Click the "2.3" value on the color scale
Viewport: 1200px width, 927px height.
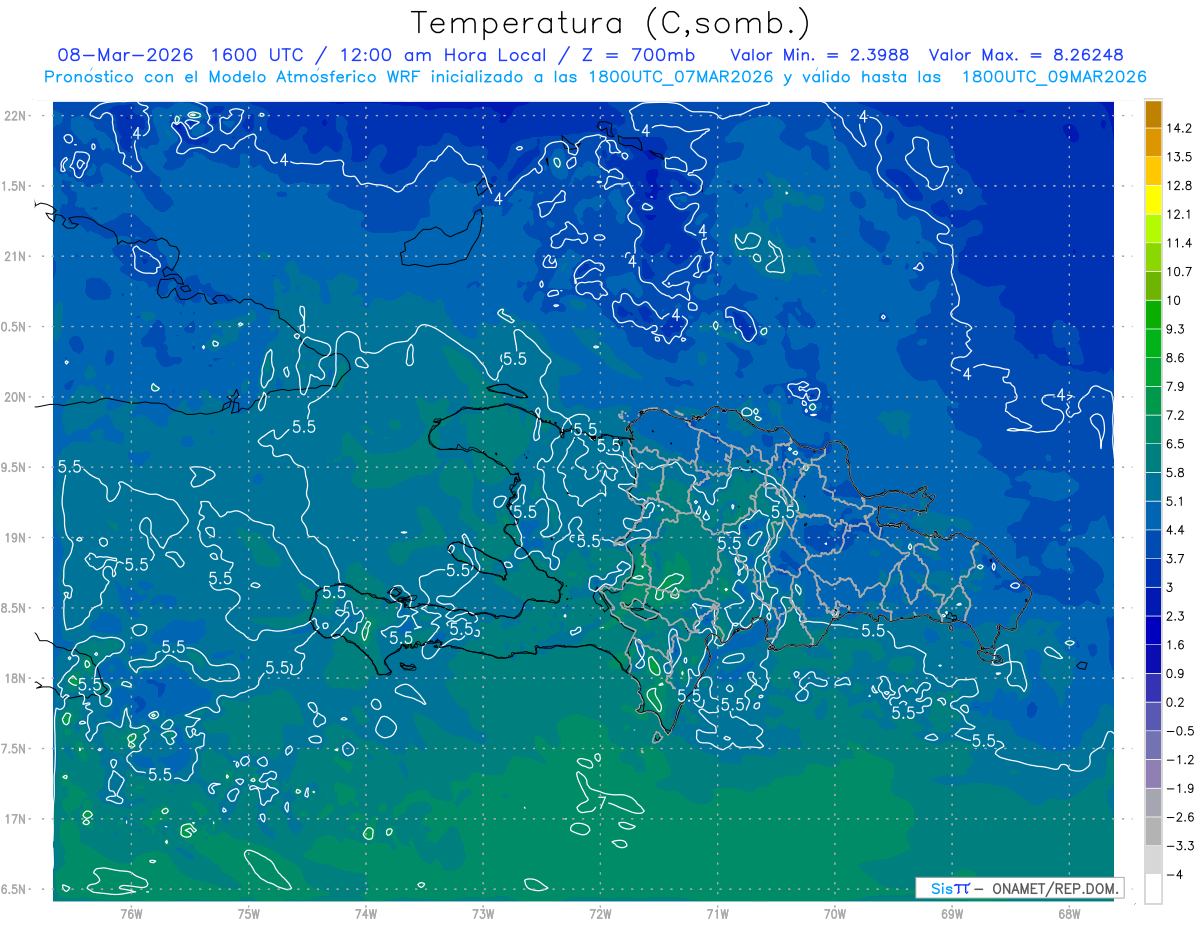tap(1176, 616)
